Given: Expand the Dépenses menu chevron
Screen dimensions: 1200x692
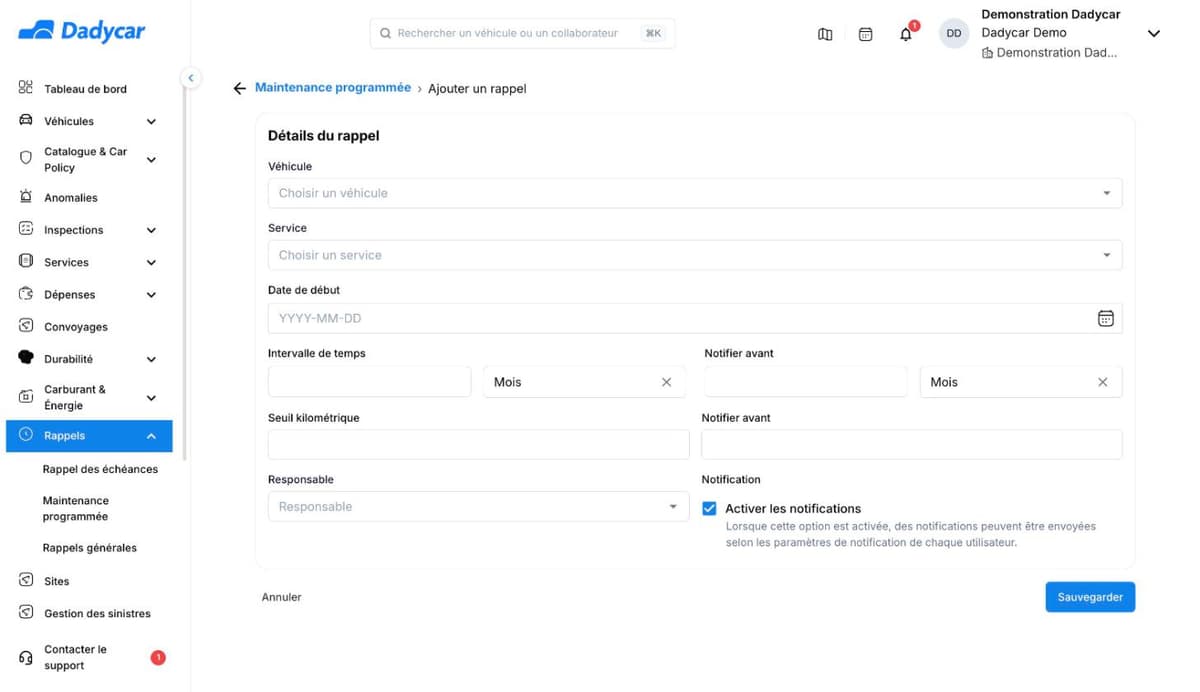Looking at the screenshot, I should 151,295.
